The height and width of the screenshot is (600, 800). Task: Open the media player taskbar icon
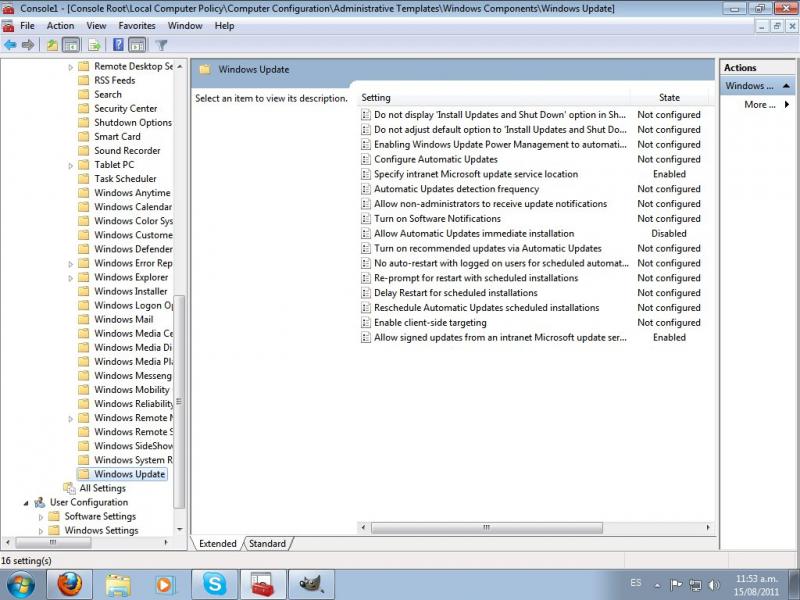pyautogui.click(x=165, y=585)
